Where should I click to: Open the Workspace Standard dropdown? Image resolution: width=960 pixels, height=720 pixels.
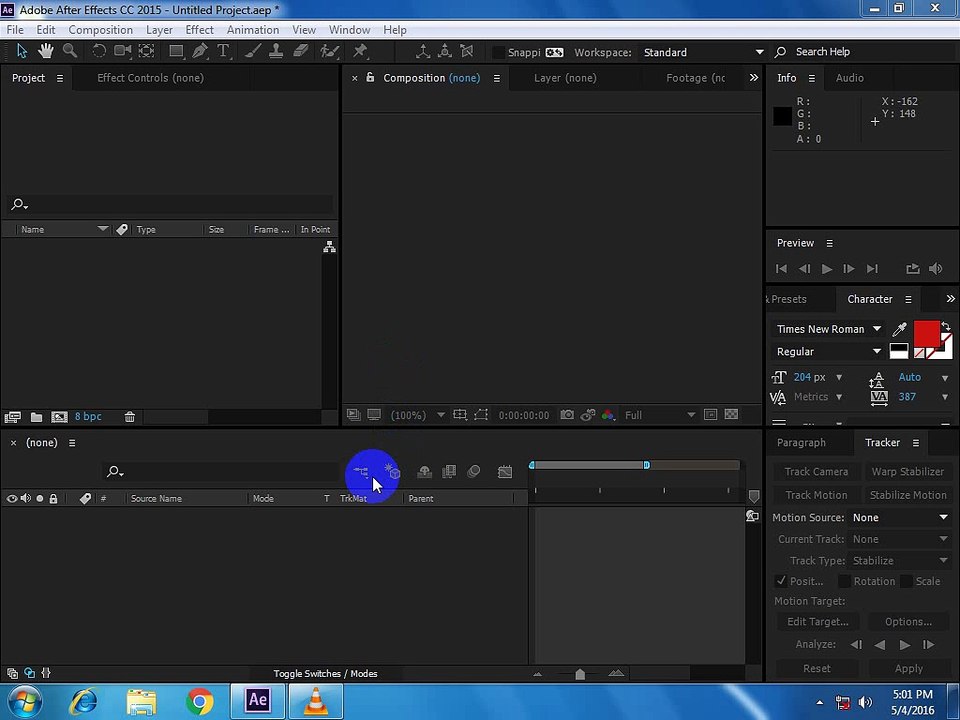pyautogui.click(x=702, y=53)
